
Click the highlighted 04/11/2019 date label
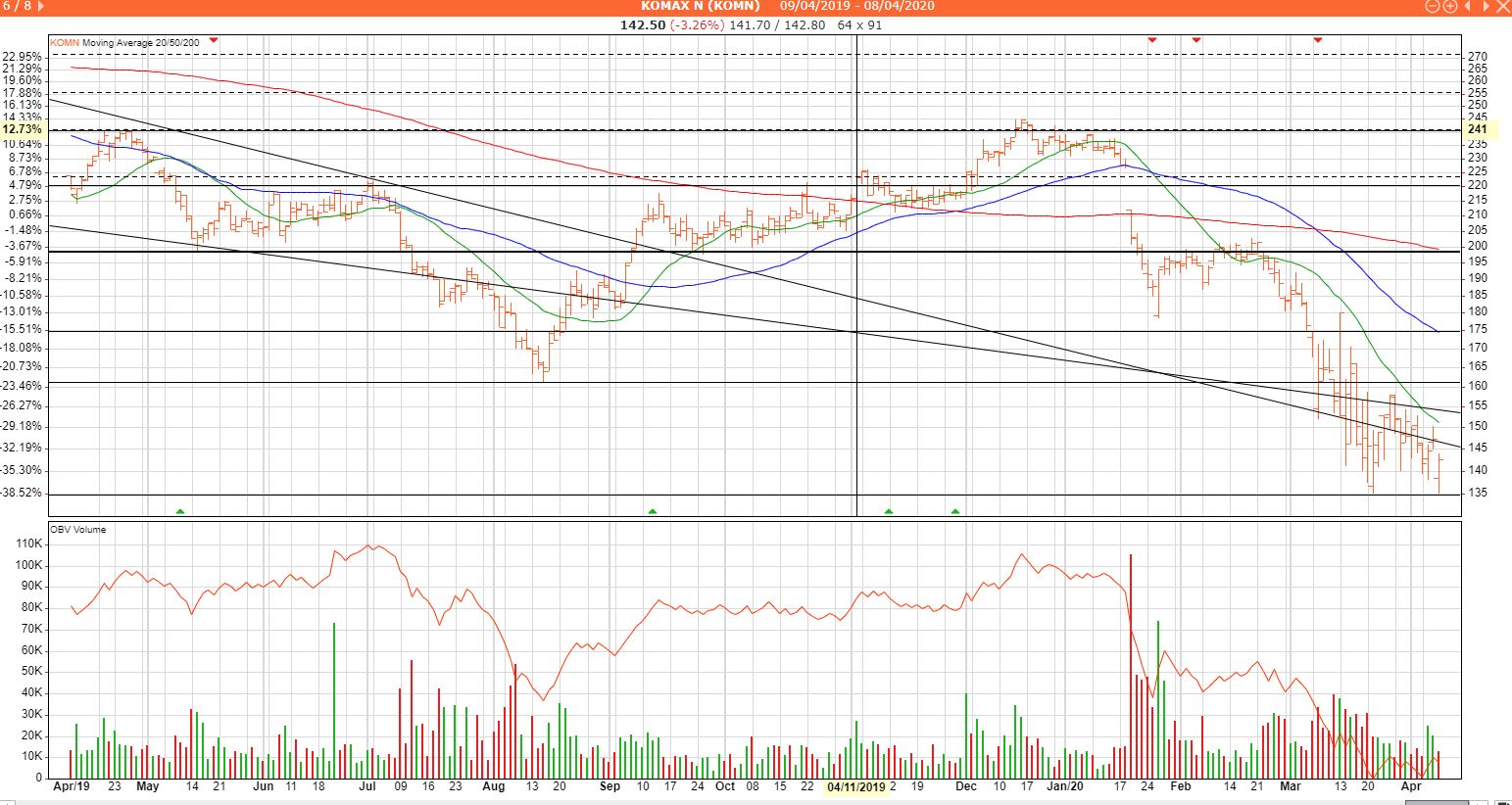click(856, 786)
